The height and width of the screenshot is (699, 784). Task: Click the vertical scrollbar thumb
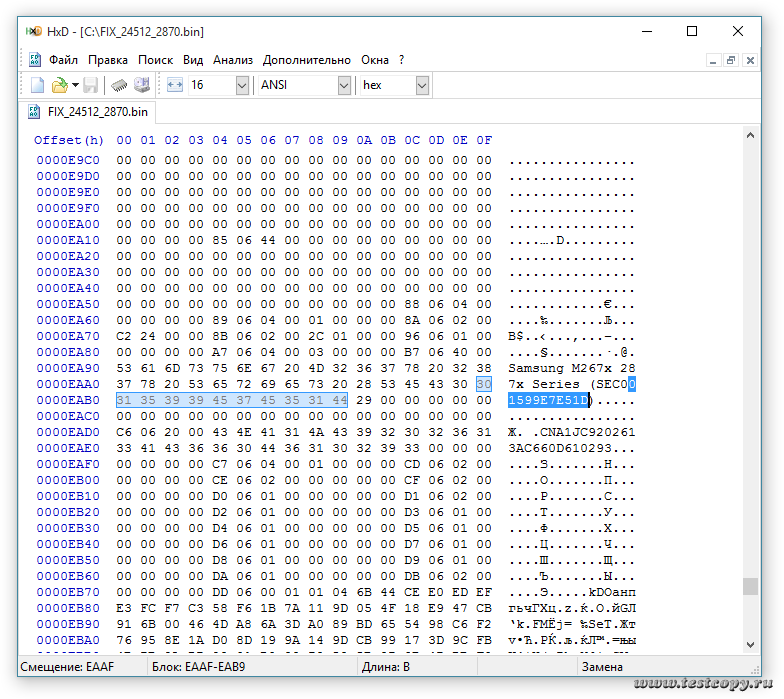pyautogui.click(x=750, y=586)
